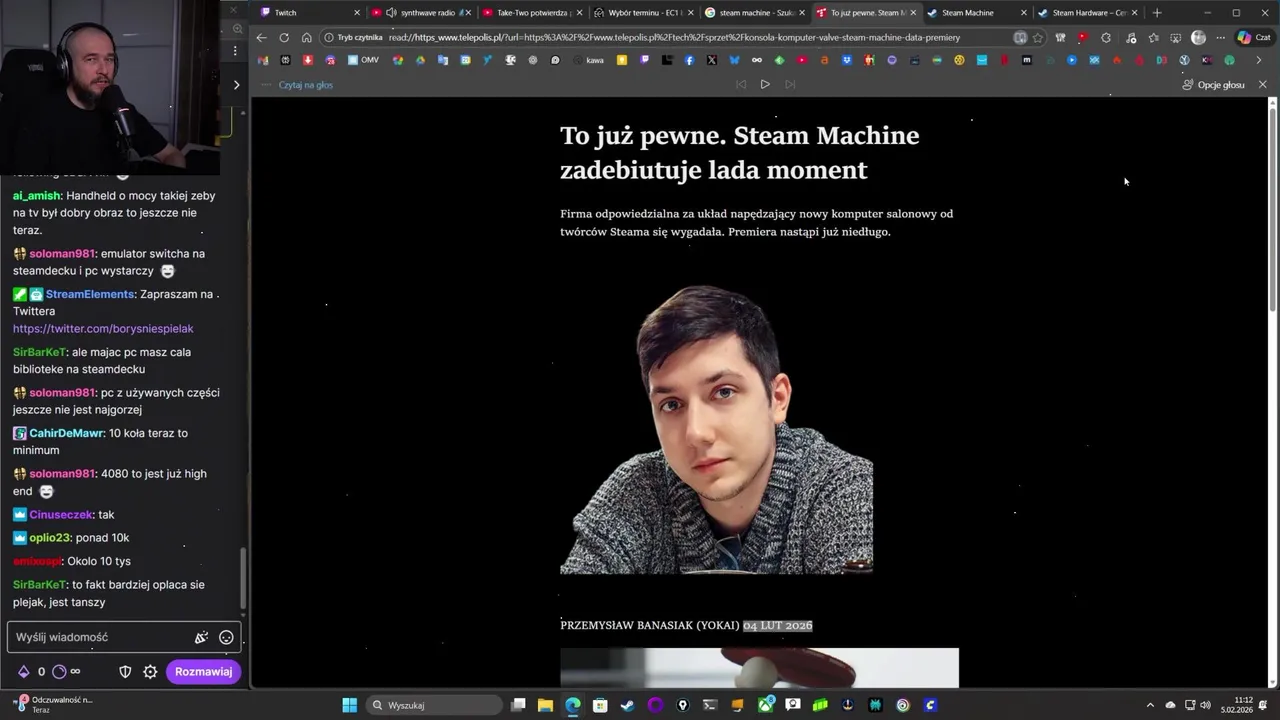Open the OMV bookmark
This screenshot has height=720, width=1280.
point(364,60)
